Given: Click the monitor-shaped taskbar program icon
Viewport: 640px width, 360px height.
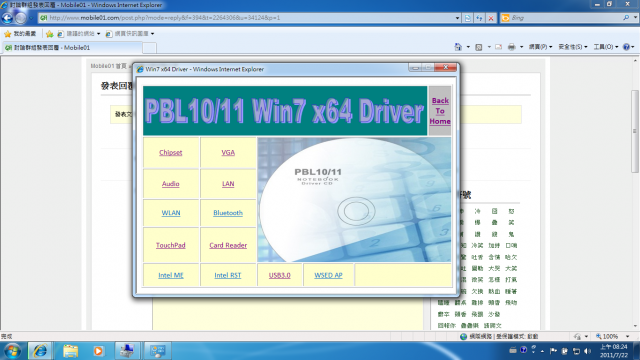Looking at the screenshot, I should coord(158,351).
